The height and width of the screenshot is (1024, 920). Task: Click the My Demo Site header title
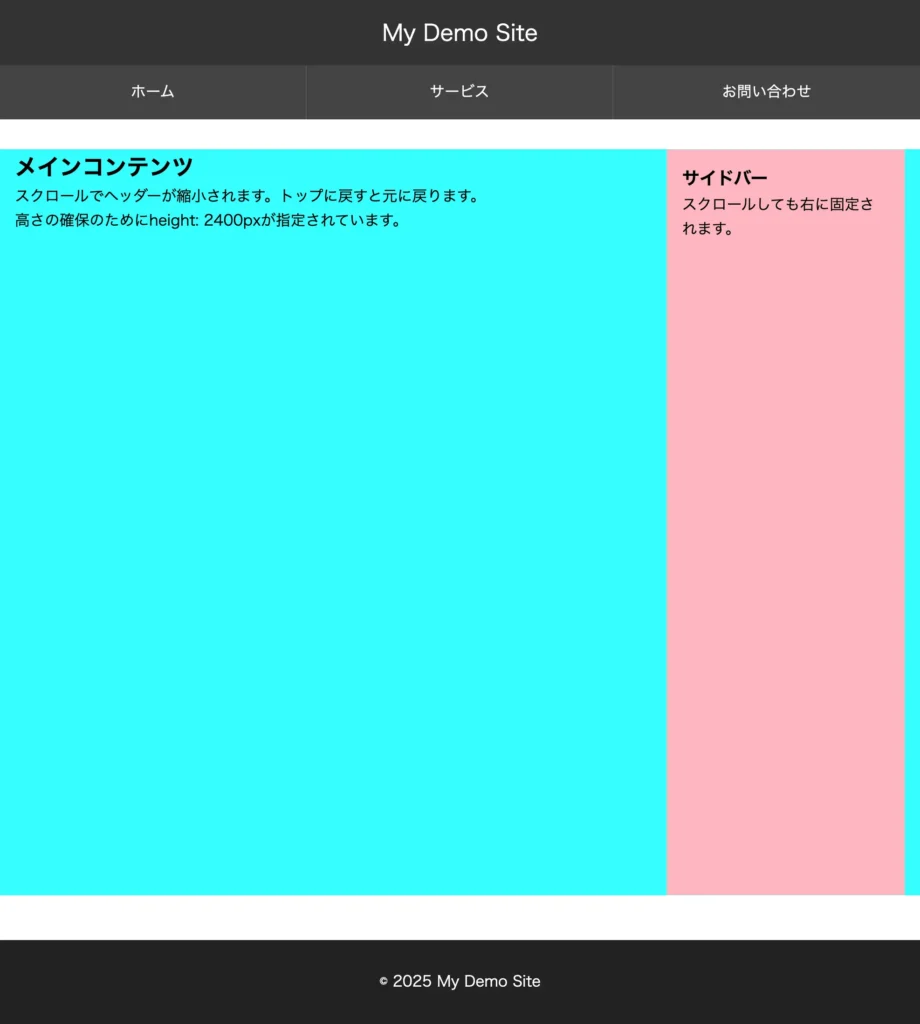459,32
